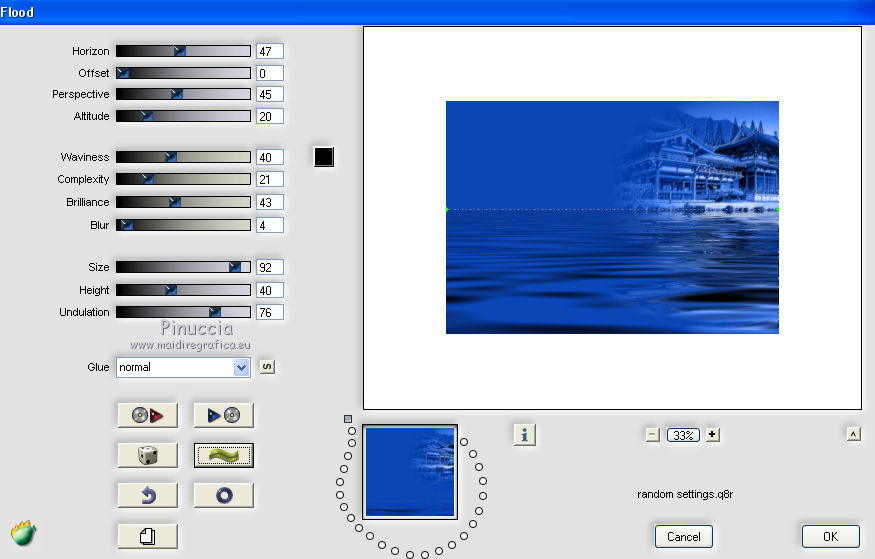
Task: Click the Horizon slider track
Action: (x=183, y=51)
